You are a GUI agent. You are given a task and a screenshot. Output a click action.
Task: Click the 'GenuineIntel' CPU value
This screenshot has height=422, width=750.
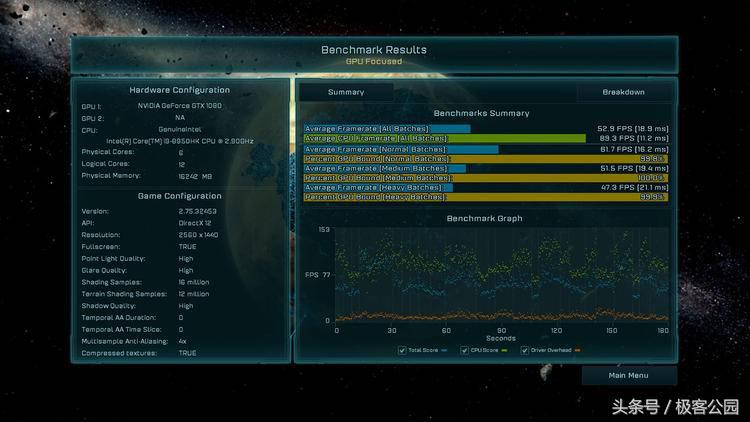[180, 130]
